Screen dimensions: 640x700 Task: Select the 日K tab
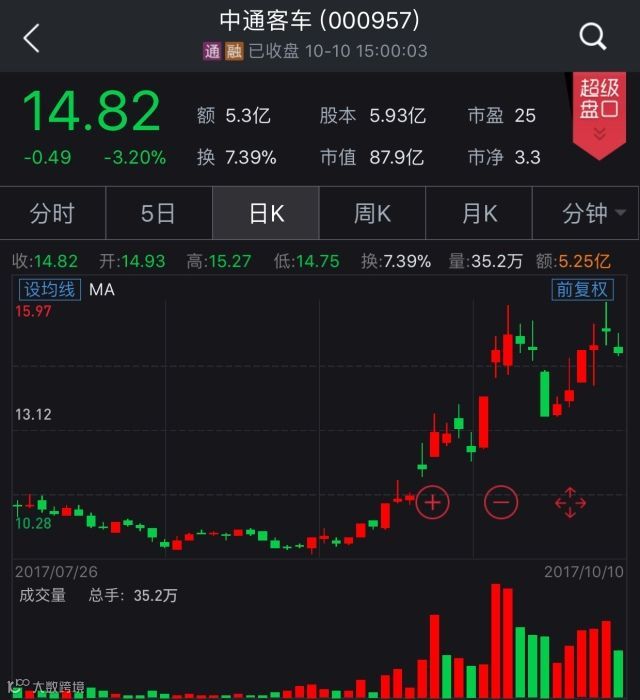point(266,213)
